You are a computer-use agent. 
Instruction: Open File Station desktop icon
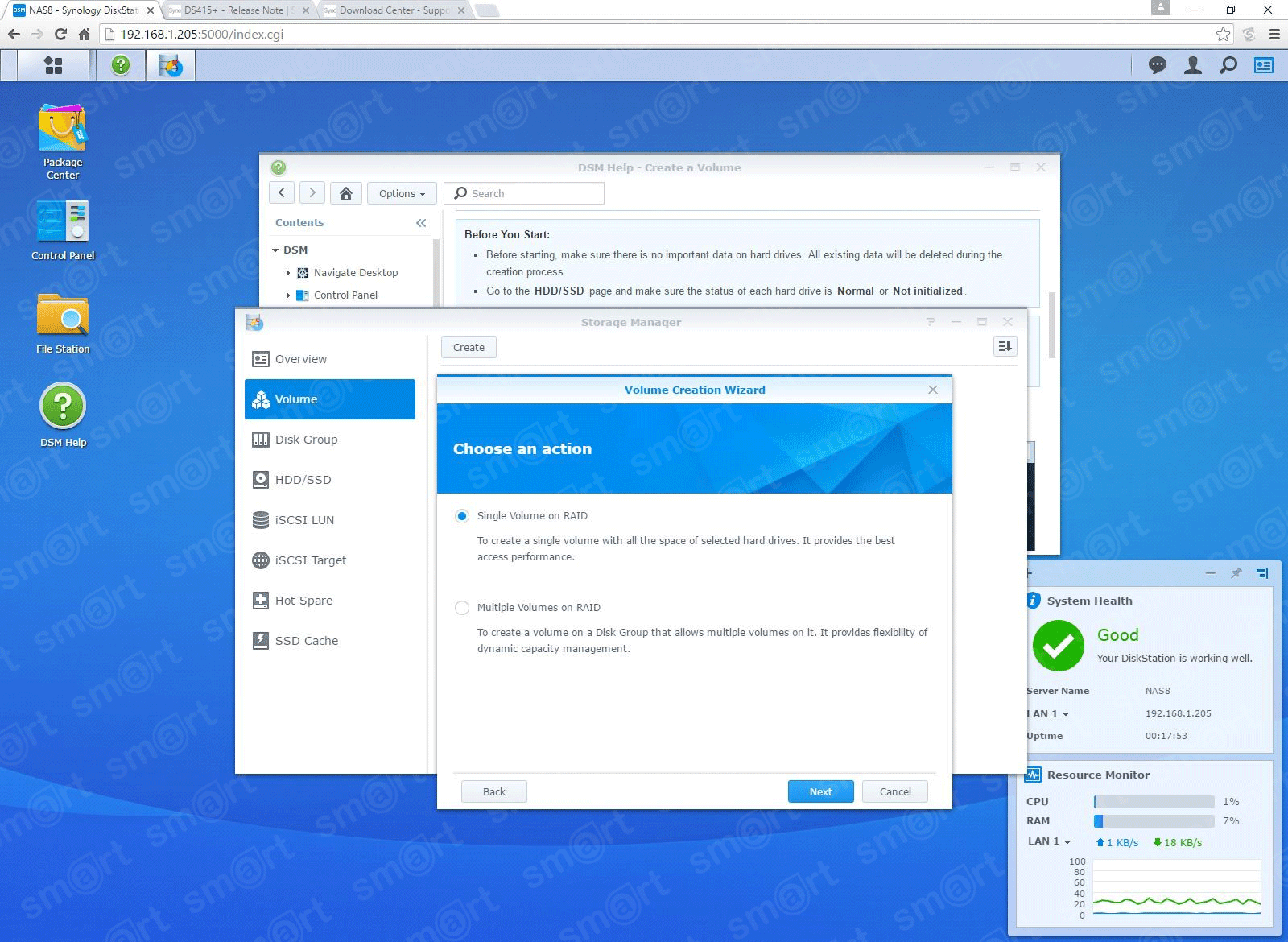pyautogui.click(x=63, y=323)
